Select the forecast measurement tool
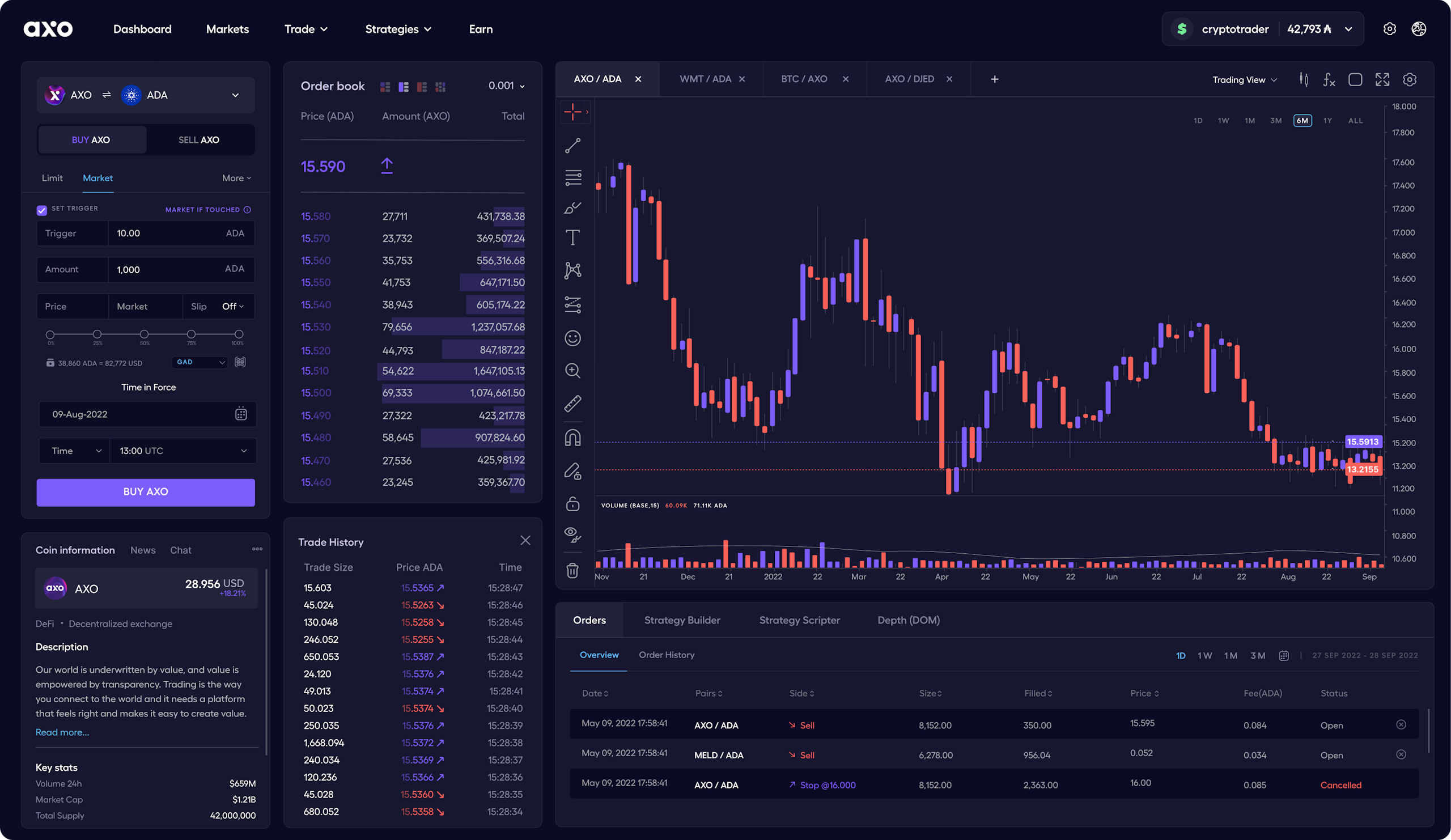The height and width of the screenshot is (840, 1451). (x=572, y=304)
